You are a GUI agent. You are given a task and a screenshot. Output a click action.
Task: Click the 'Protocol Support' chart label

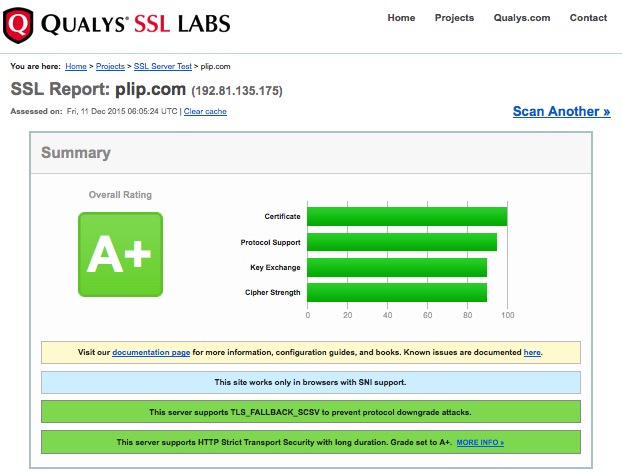tap(271, 242)
